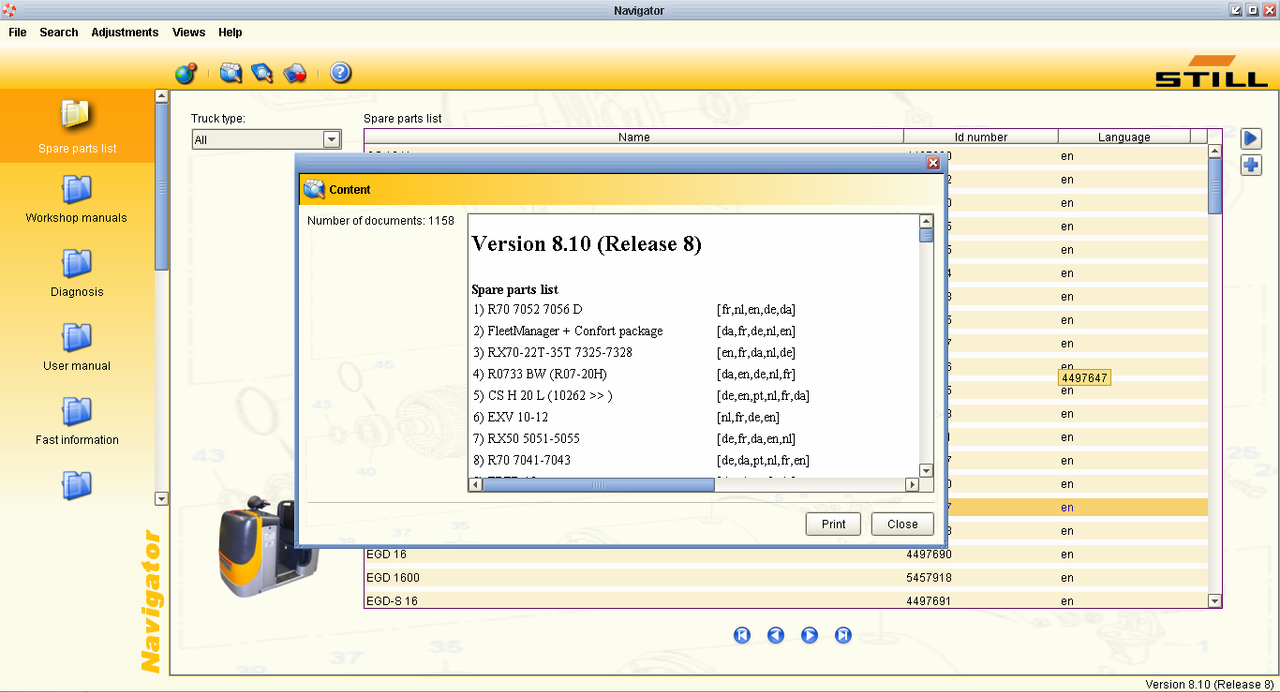Open the User manual folder

tap(77, 346)
